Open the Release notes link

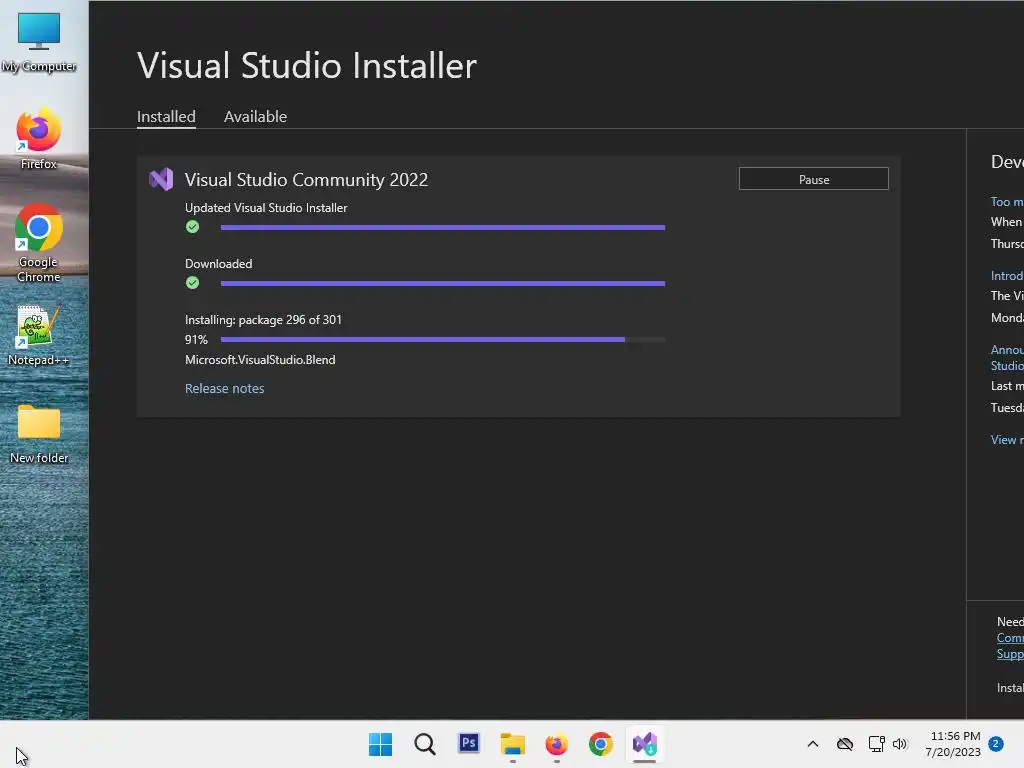pyautogui.click(x=225, y=389)
